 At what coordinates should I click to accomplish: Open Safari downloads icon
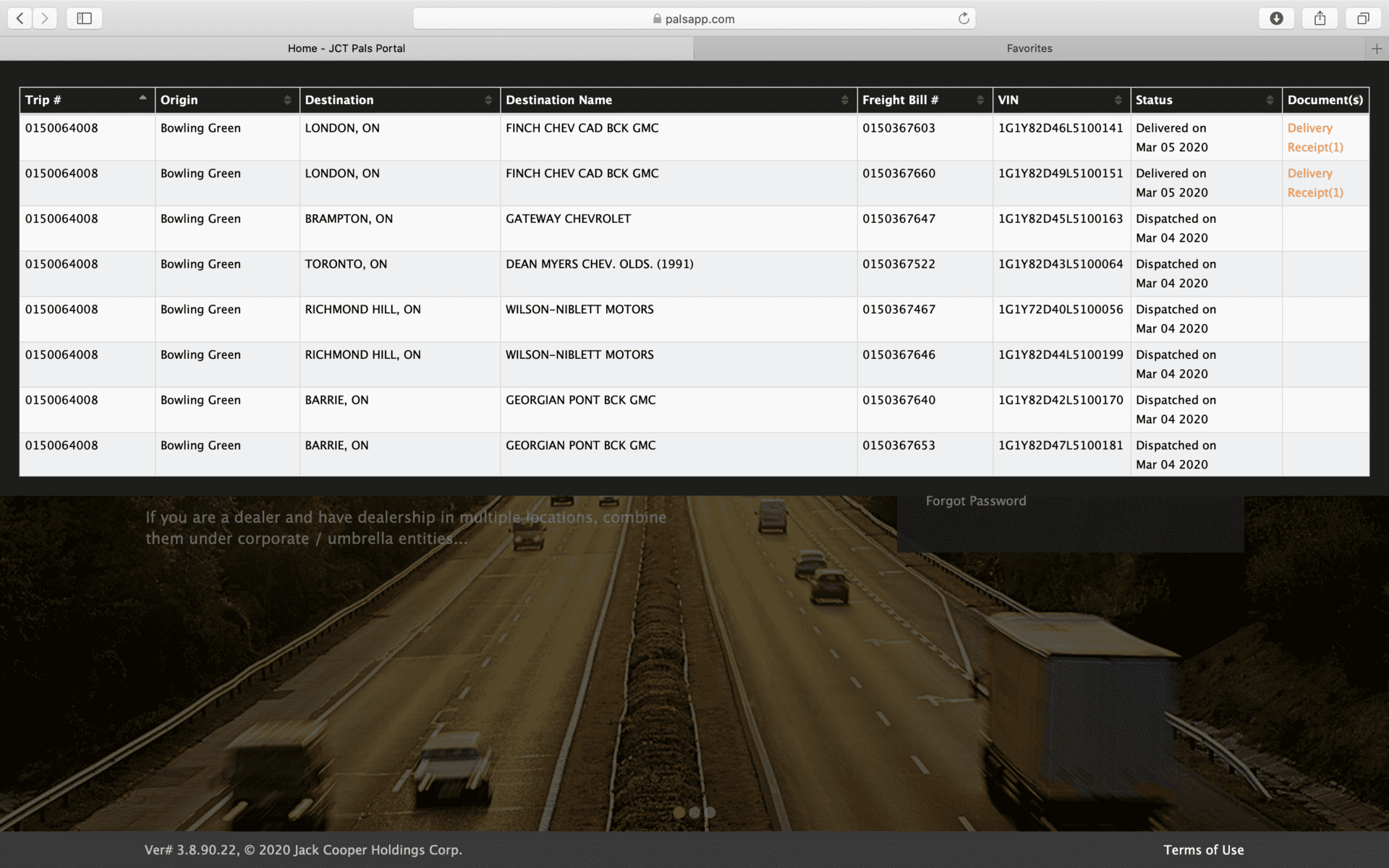click(1276, 18)
